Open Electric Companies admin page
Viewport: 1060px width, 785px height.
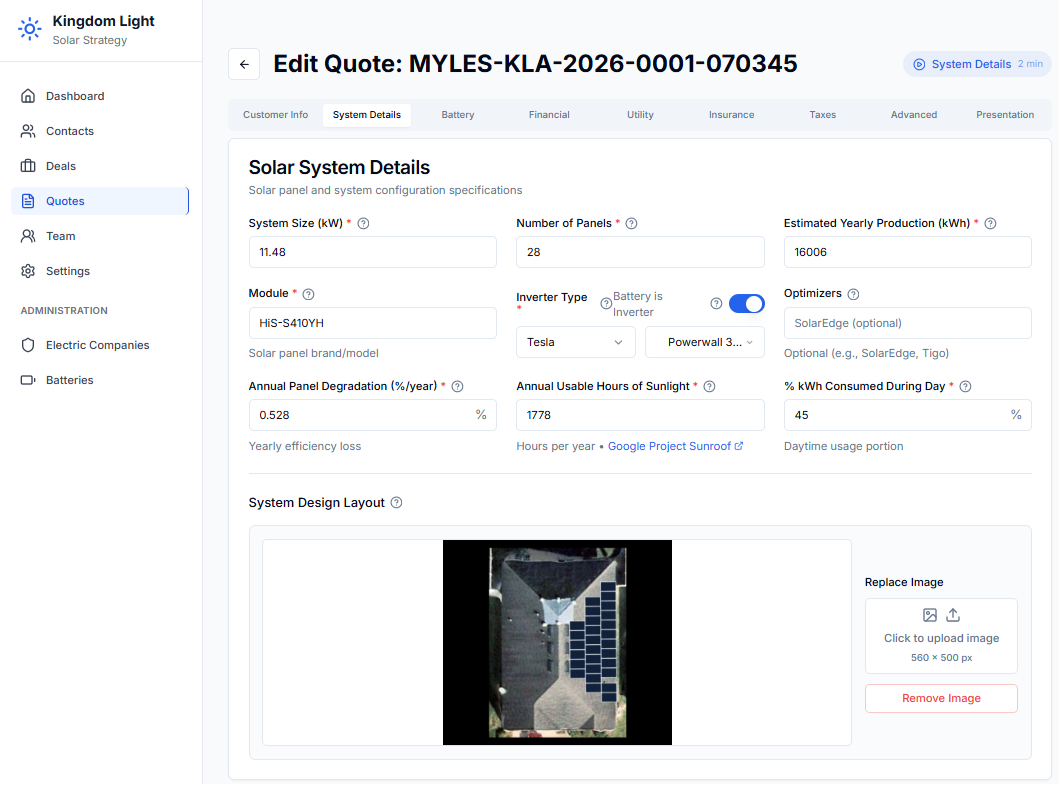click(100, 345)
